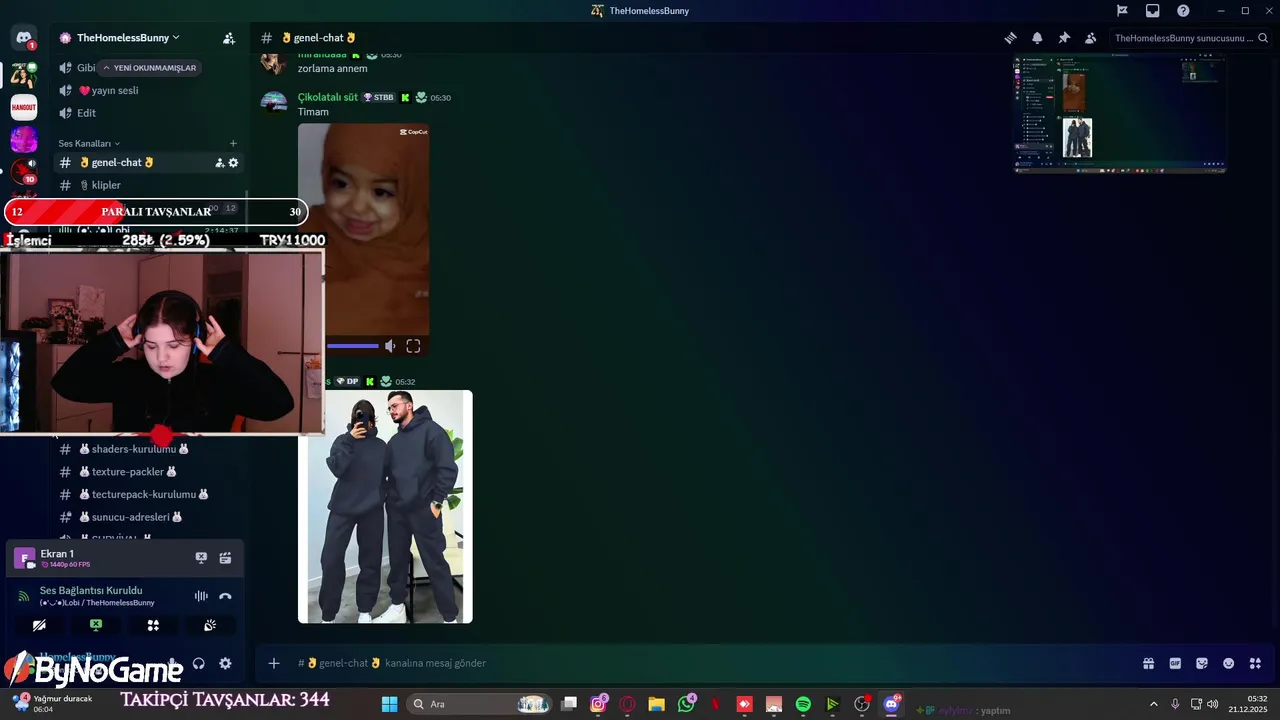Open the emoji picker
The height and width of the screenshot is (720, 1280).
[x=1228, y=663]
